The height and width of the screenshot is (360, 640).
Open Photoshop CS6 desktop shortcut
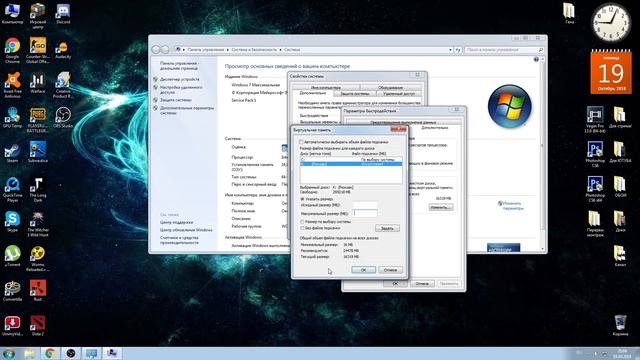pyautogui.click(x=595, y=155)
